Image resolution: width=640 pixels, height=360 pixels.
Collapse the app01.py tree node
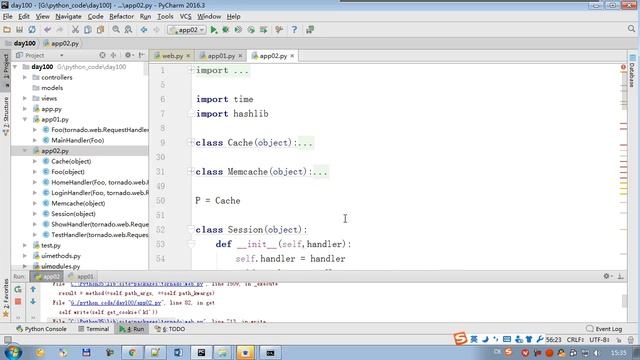tap(25, 120)
